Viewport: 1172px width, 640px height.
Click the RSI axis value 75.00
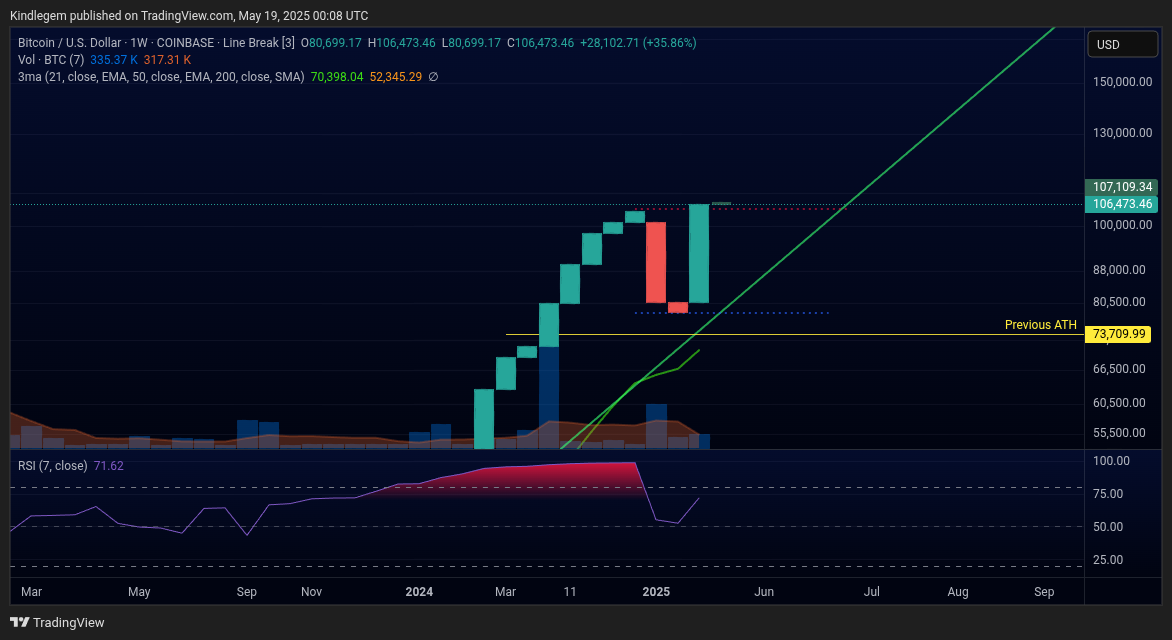[x=1108, y=493]
